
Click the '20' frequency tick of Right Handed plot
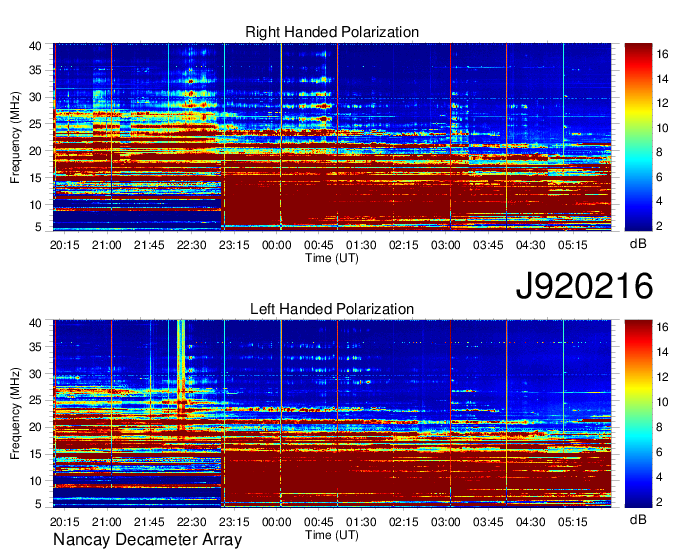point(35,151)
